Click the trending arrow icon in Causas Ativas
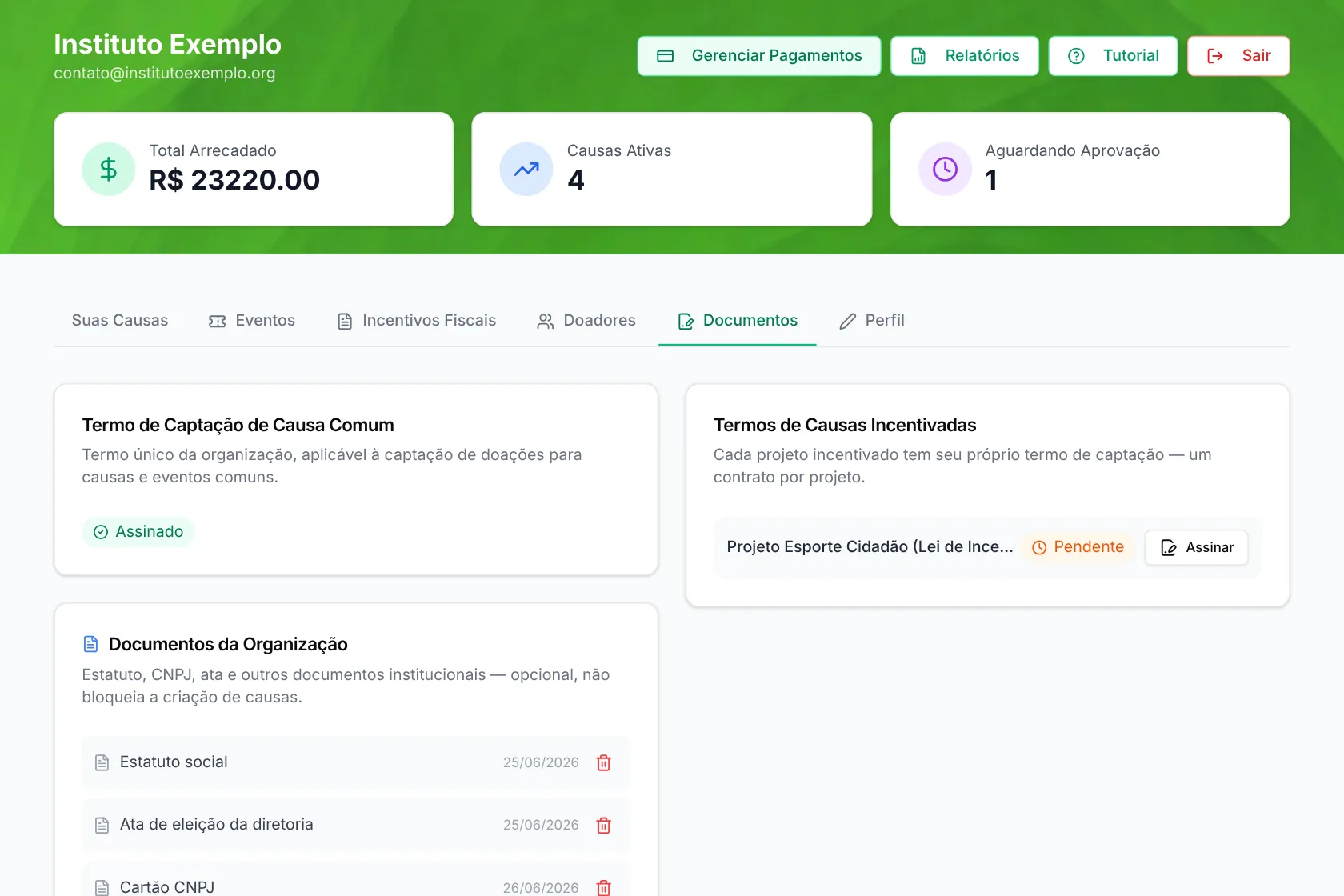Screen dimensions: 1344x896 pos(526,169)
